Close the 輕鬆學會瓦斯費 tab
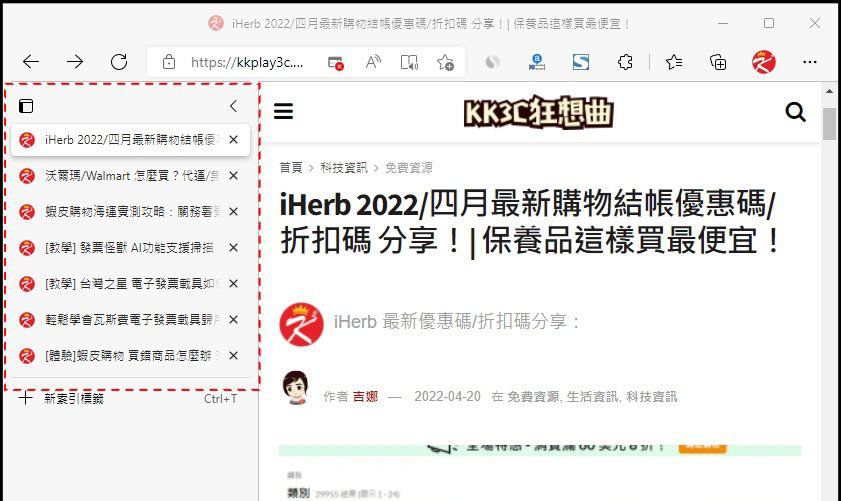Viewport: 841px width, 501px height. (233, 320)
